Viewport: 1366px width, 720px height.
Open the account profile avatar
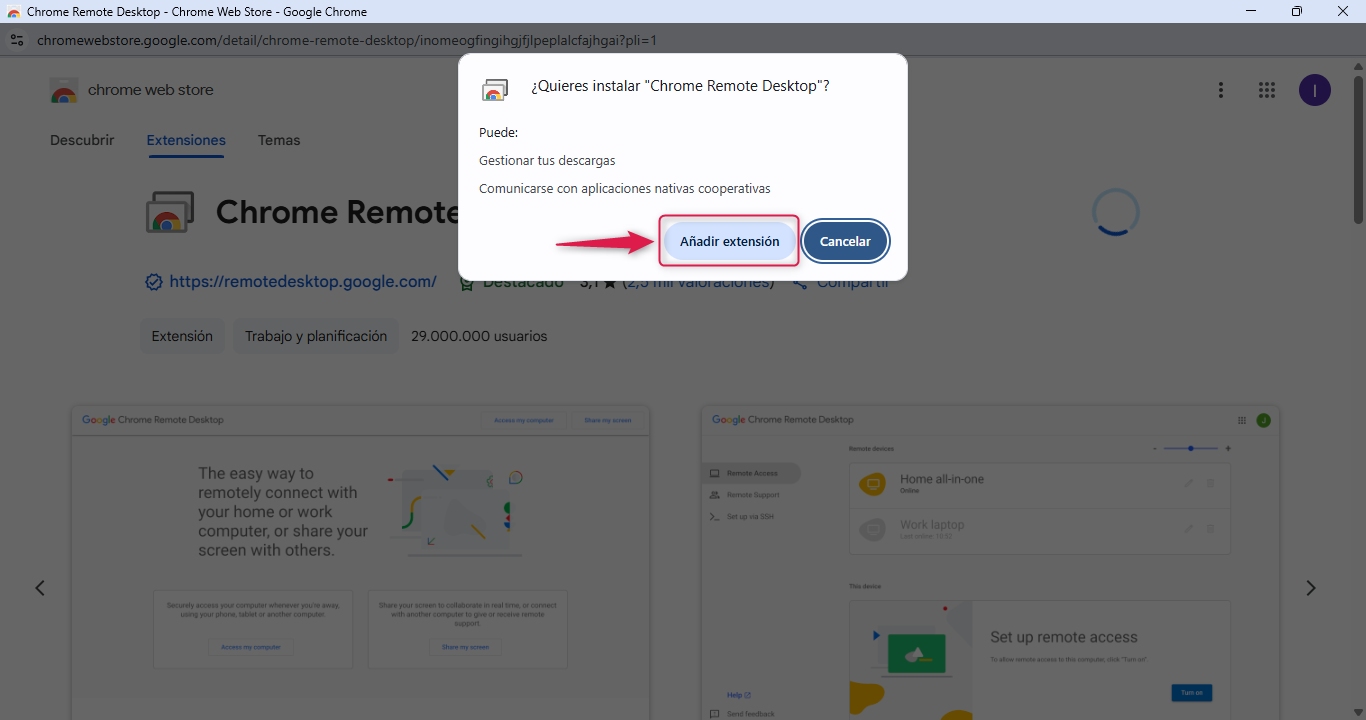click(1314, 90)
